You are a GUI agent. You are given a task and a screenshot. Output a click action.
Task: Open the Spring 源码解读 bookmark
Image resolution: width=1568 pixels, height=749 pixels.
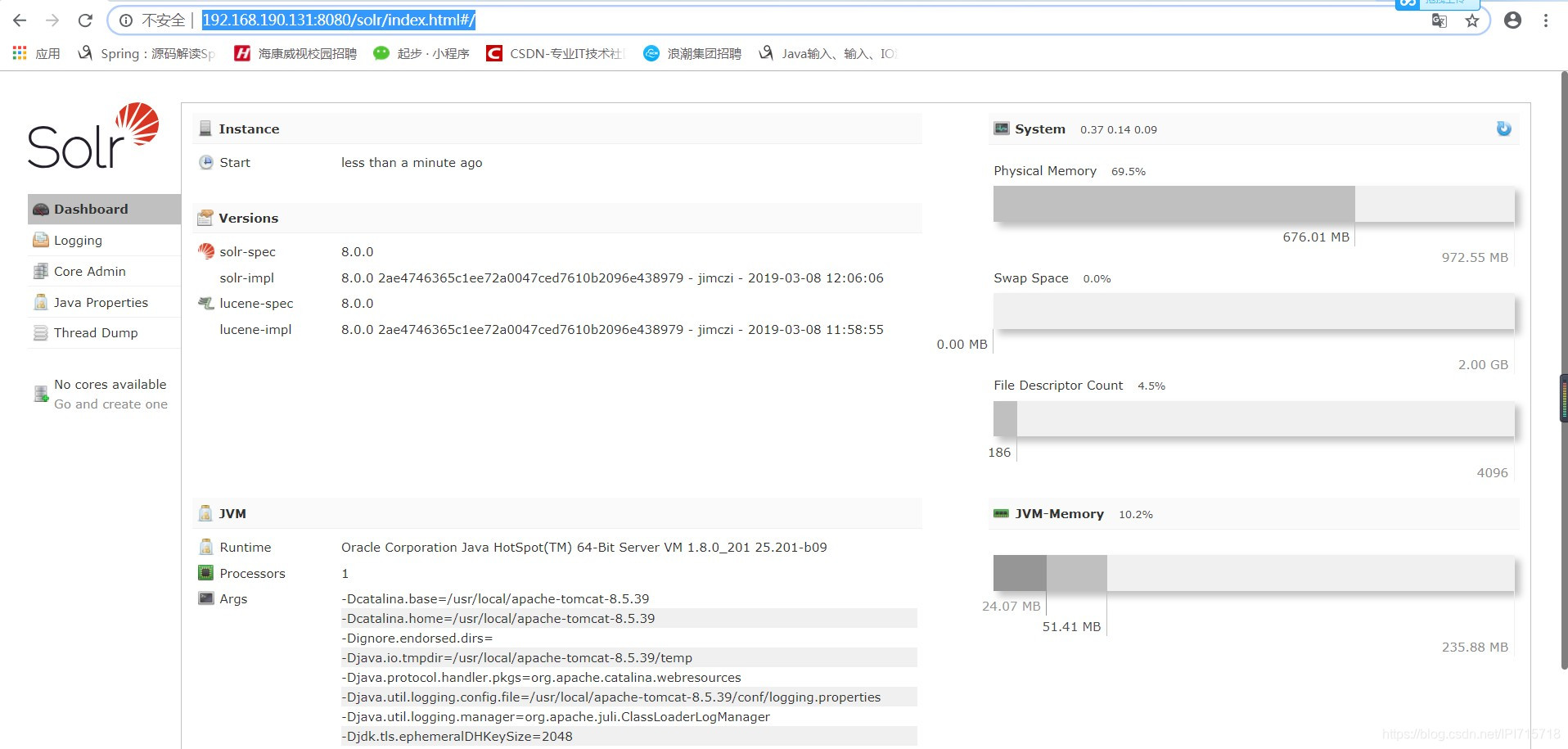coord(147,53)
